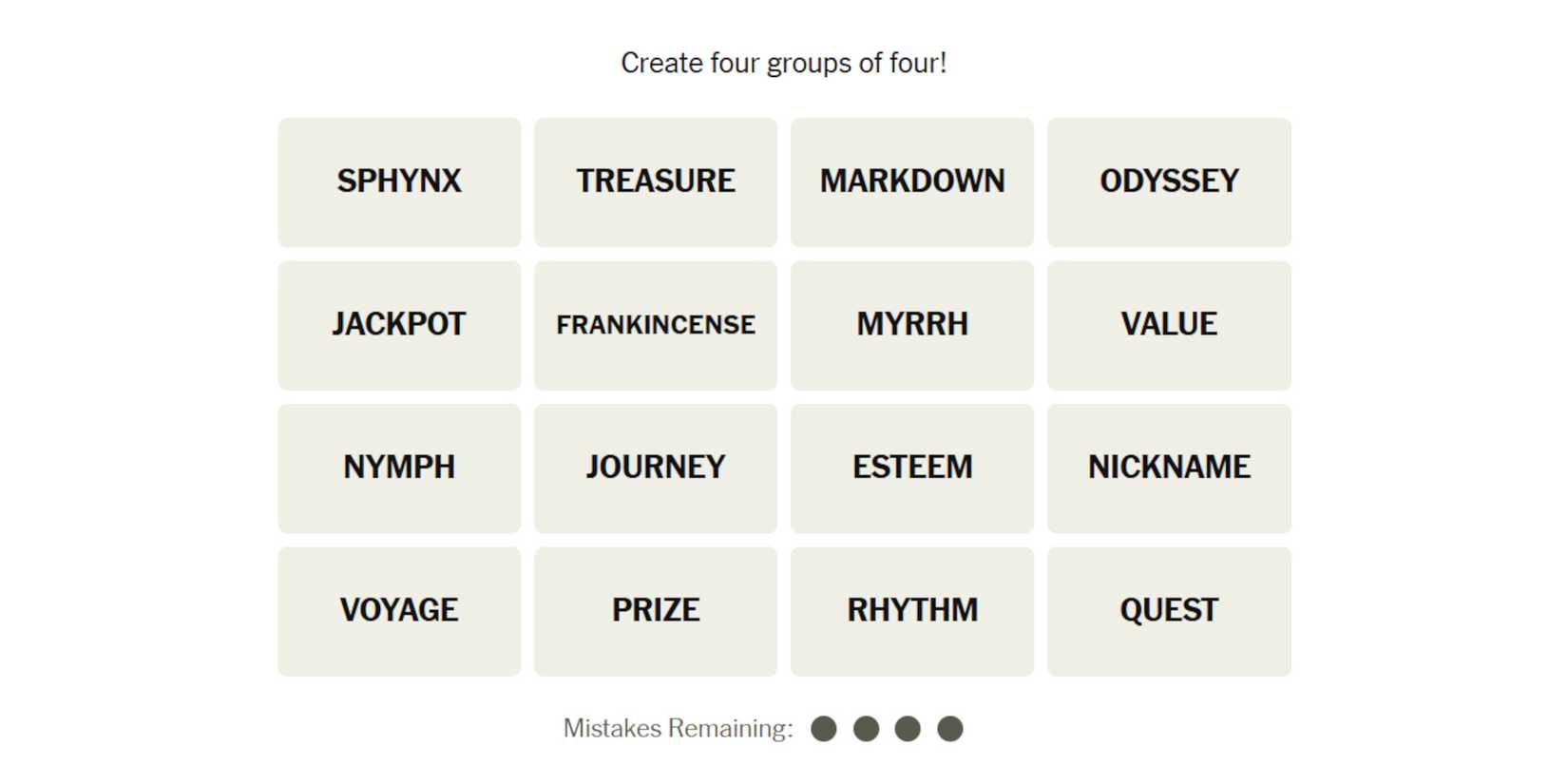Screen dimensions: 1568x784
Task: Select the ESTEEM tile
Action: tap(912, 468)
